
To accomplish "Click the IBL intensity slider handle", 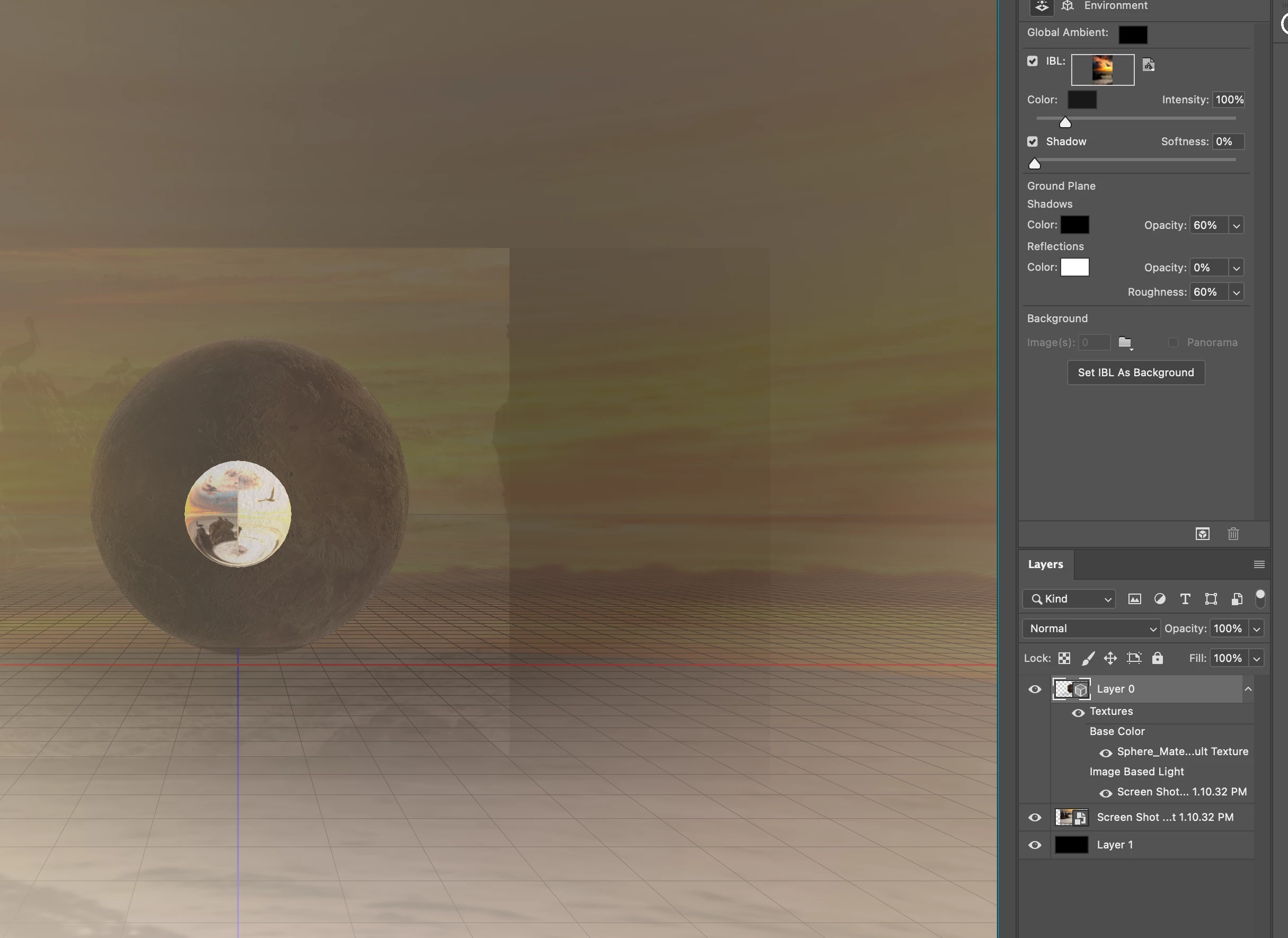I will (1065, 122).
